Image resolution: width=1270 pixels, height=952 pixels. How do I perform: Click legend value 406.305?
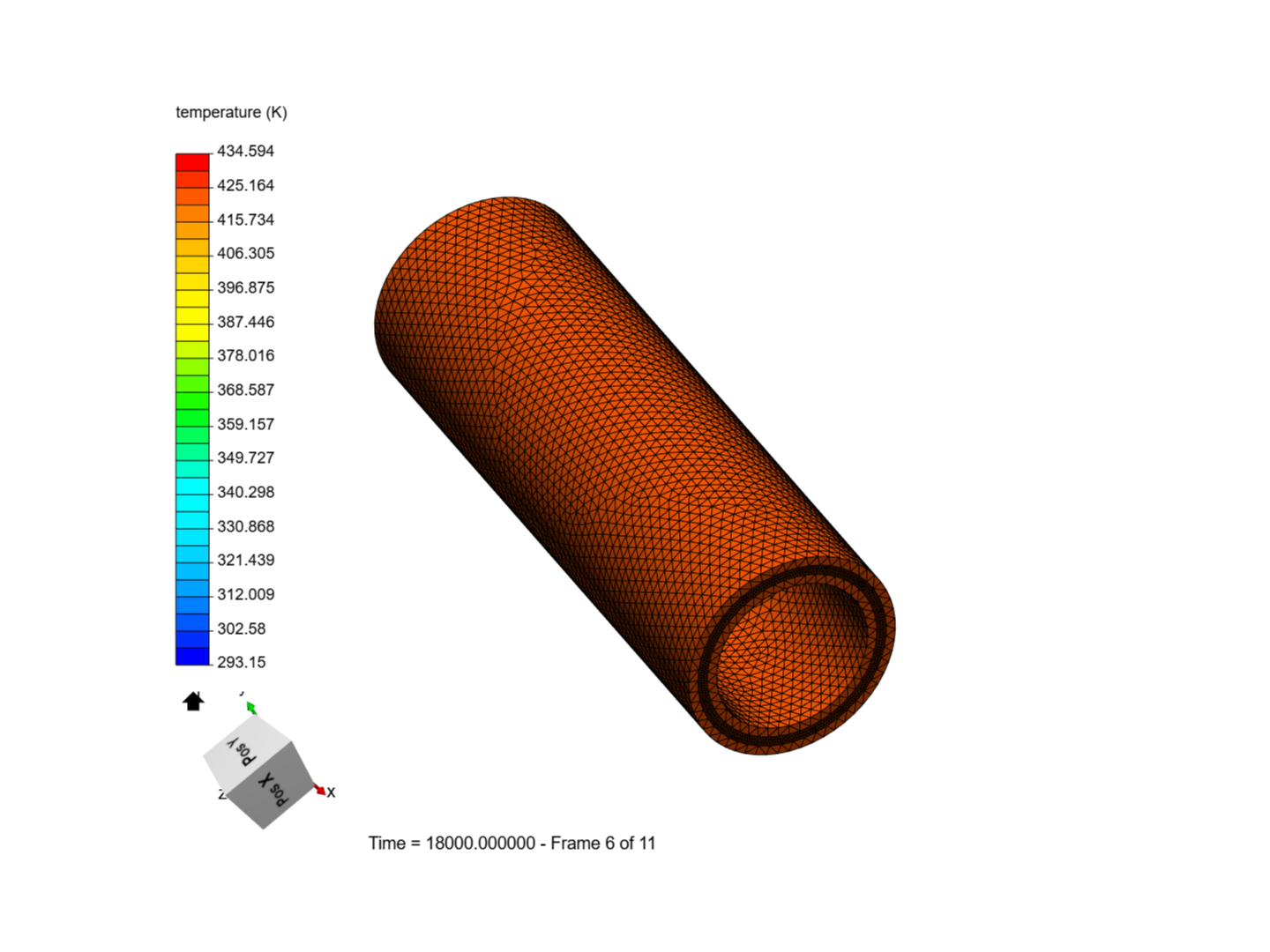click(246, 253)
